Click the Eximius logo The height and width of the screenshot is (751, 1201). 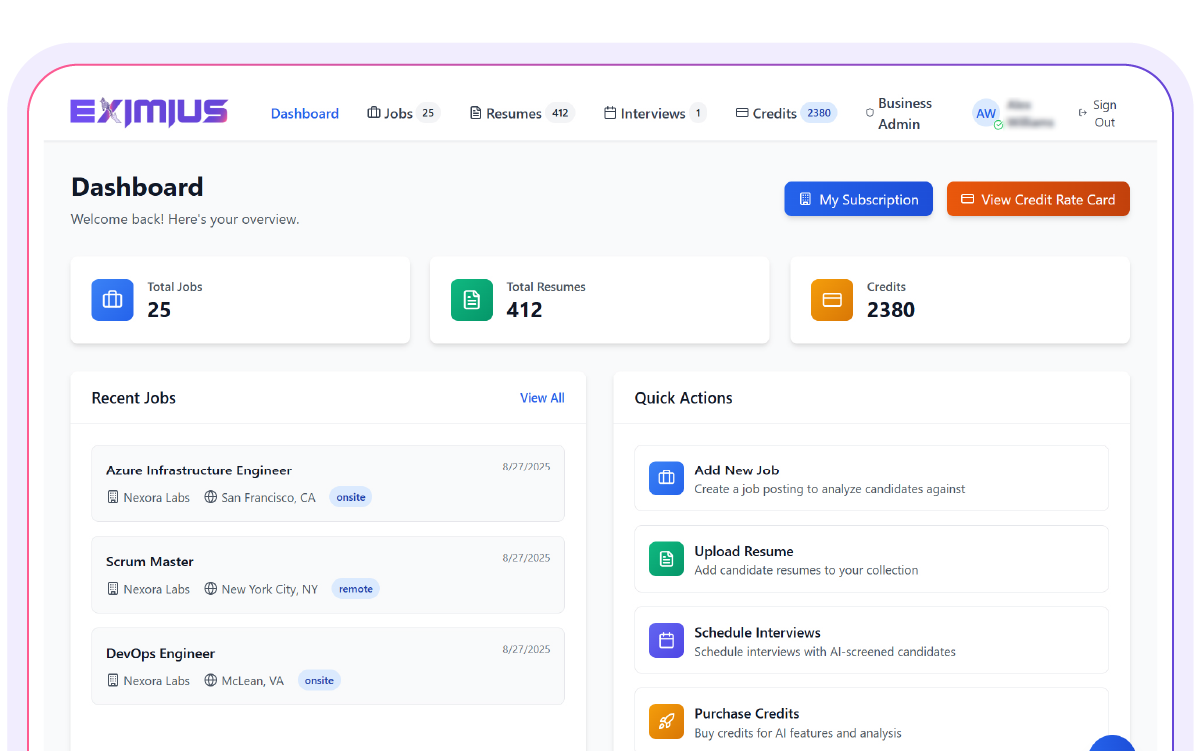point(149,112)
